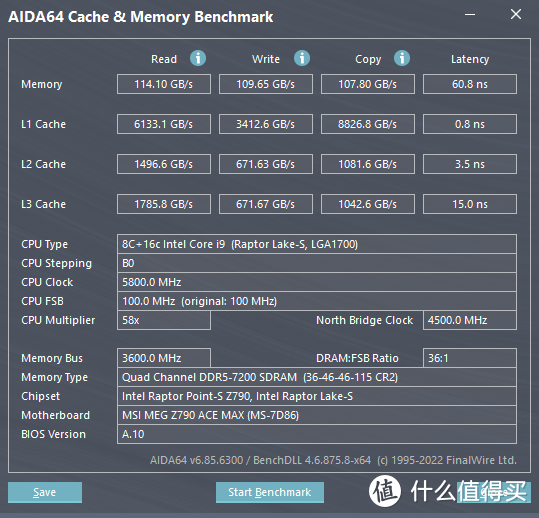539x518 pixels.
Task: Click the DRAM:FSB Ratio label
Action: [x=357, y=358]
